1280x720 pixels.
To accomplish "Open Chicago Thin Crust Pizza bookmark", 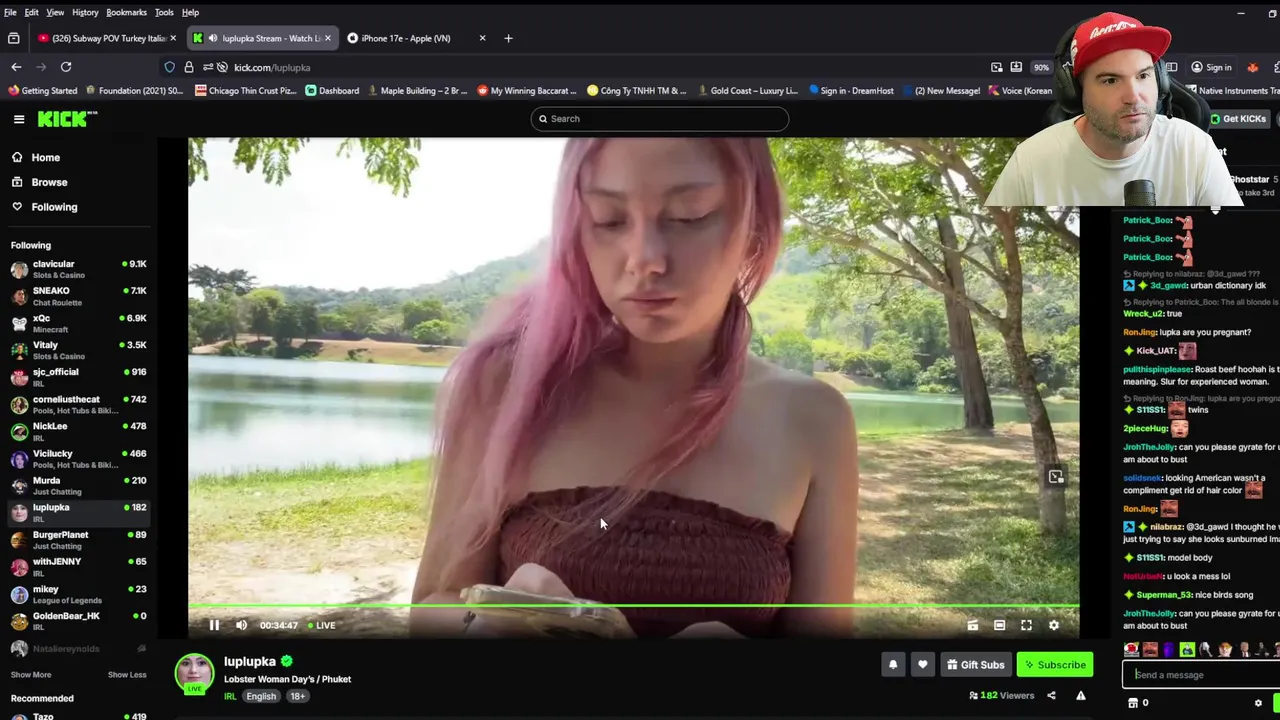I will [246, 90].
